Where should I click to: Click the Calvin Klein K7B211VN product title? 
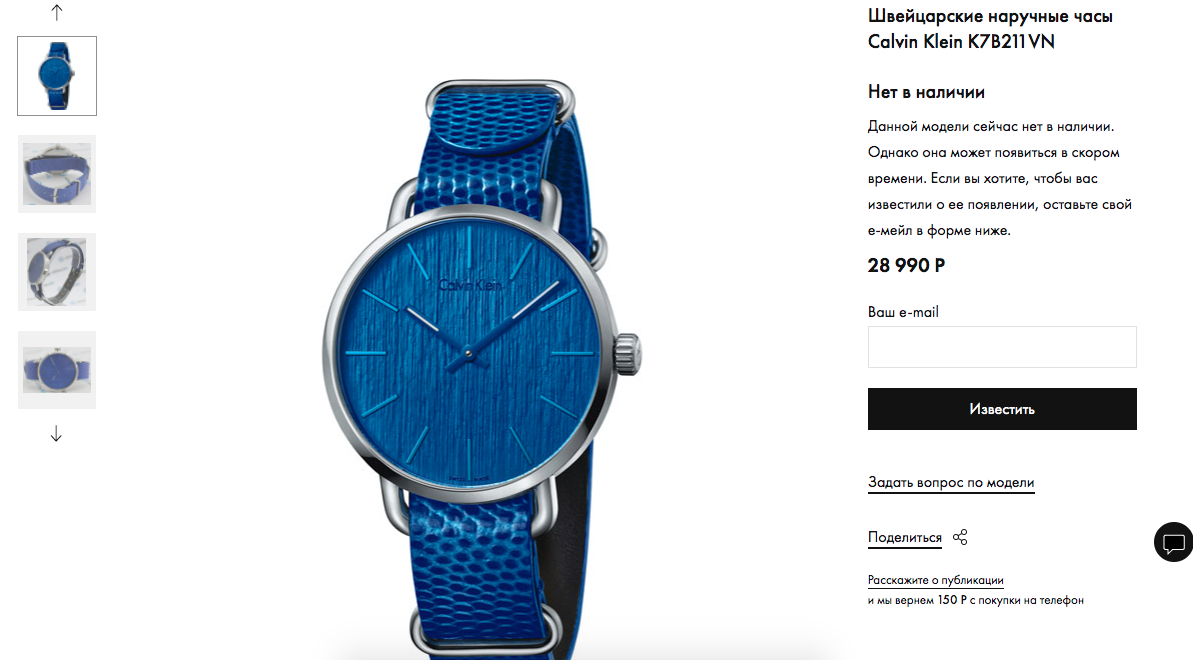pos(990,28)
